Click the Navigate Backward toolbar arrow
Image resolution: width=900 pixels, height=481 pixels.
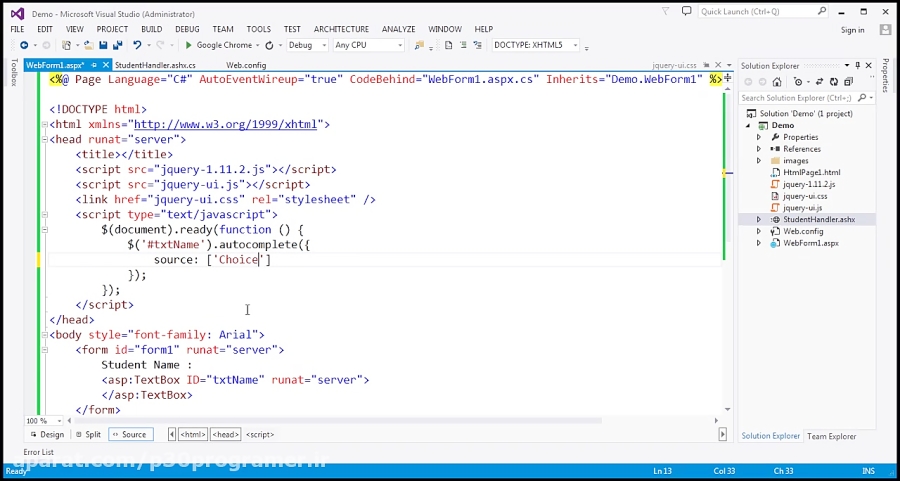pos(24,45)
